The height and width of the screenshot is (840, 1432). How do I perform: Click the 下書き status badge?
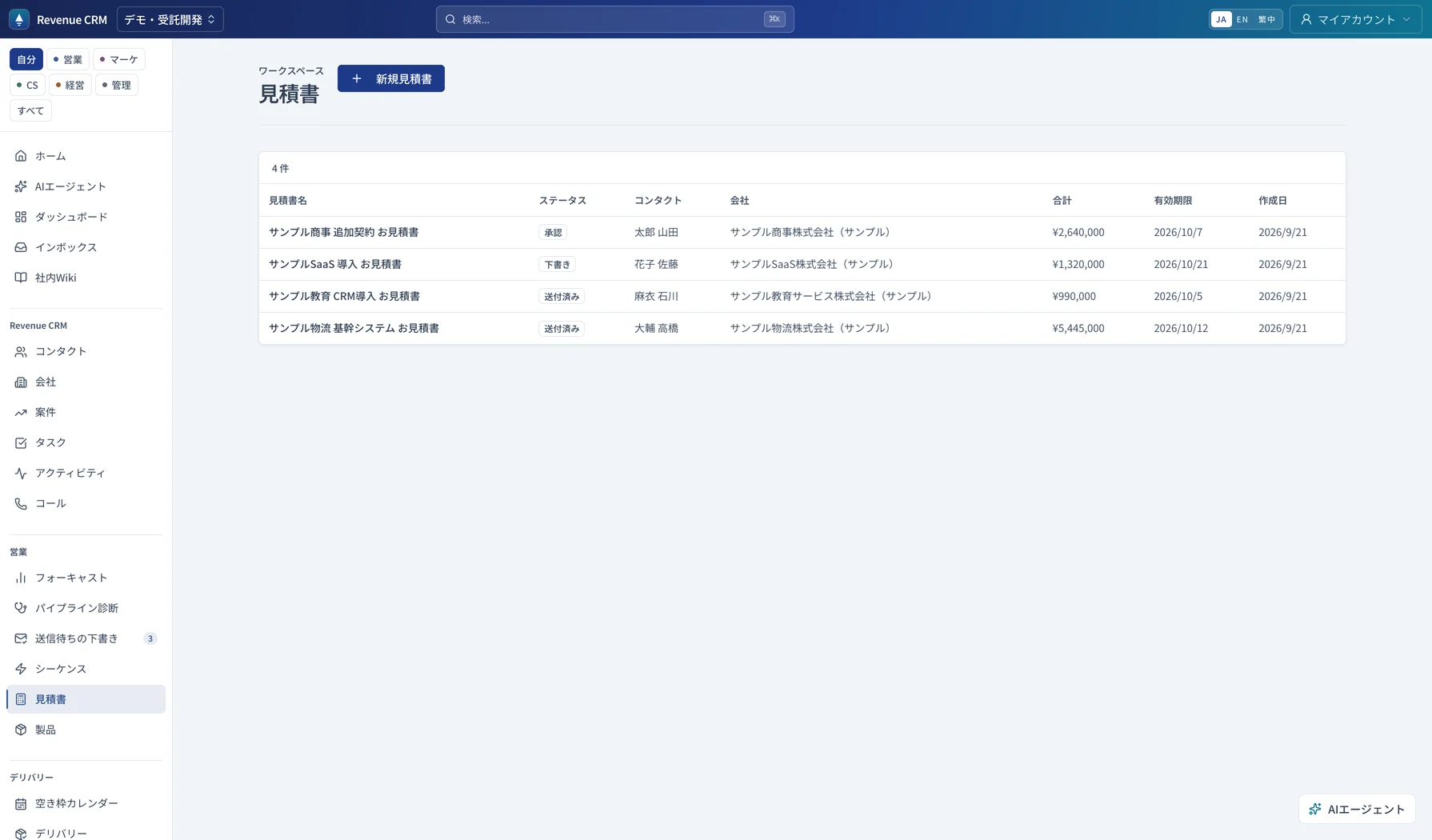point(557,265)
